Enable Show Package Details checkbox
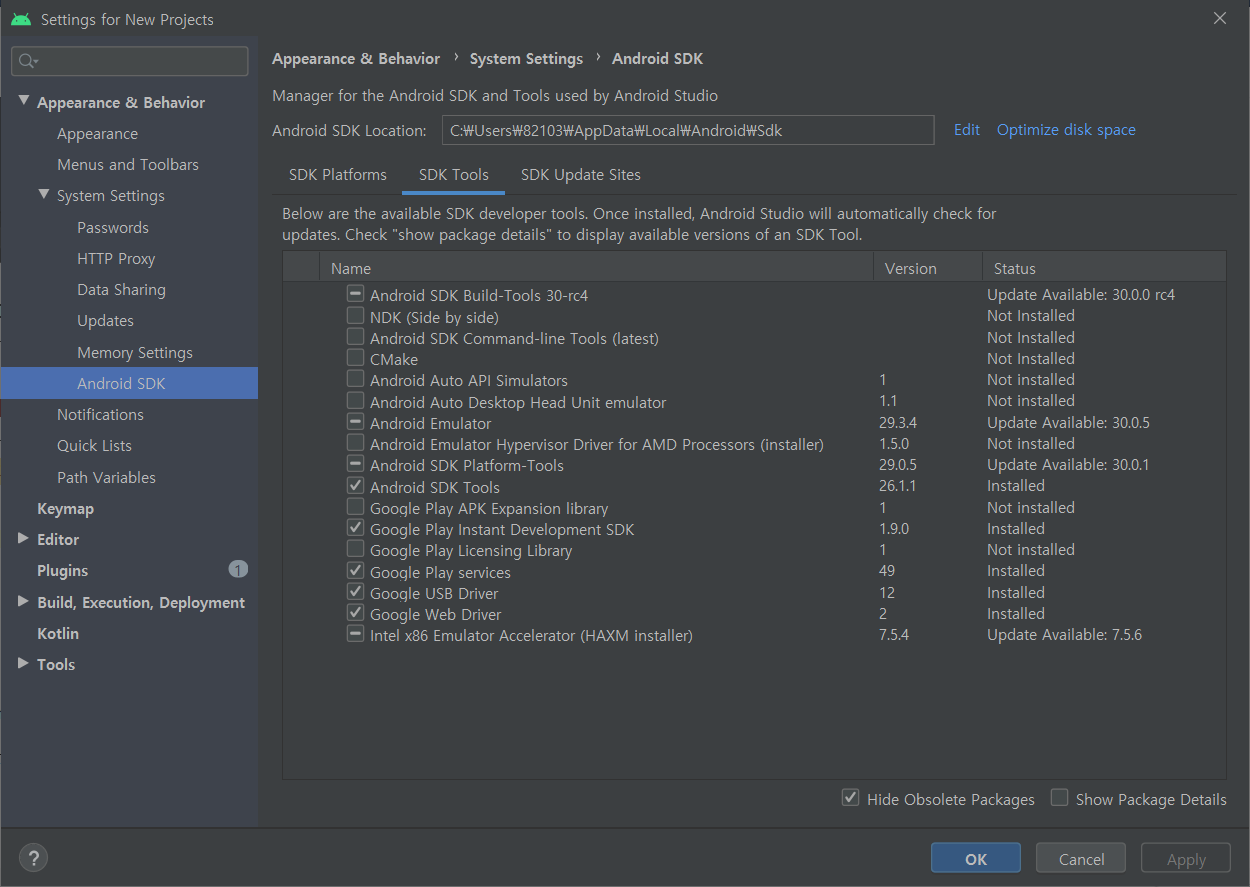This screenshot has height=887, width=1250. click(x=1059, y=798)
